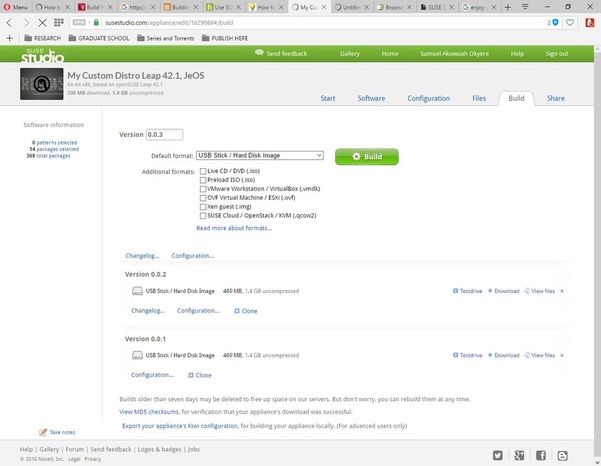Click the SUSE Studio logo
601x466 pixels.
coord(43,55)
